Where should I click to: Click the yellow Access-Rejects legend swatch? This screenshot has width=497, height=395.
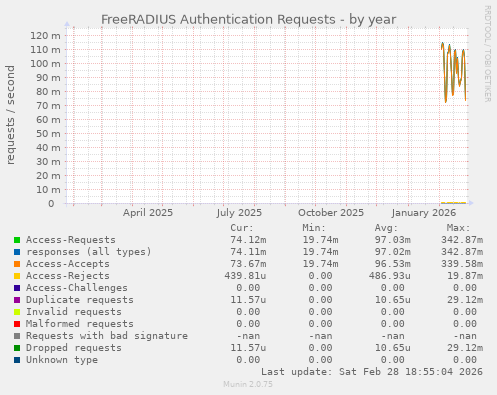pos(17,276)
